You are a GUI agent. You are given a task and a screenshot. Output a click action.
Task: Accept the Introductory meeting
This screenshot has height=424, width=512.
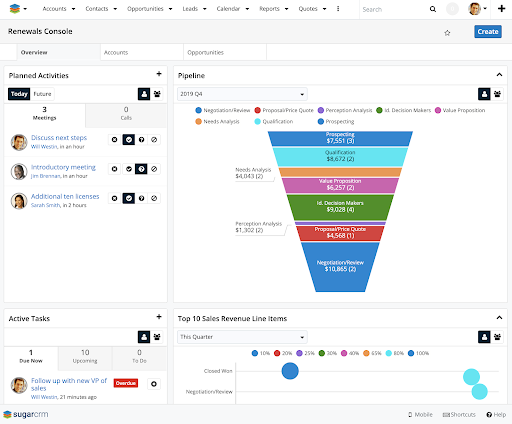point(129,169)
